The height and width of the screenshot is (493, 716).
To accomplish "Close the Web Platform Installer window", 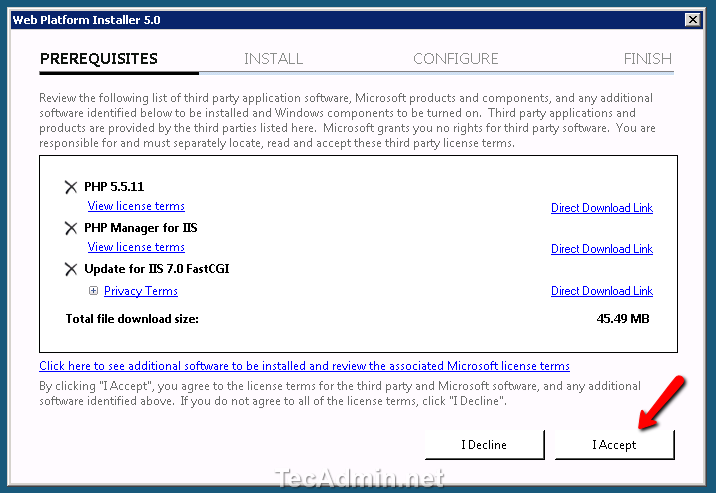I will (692, 20).
